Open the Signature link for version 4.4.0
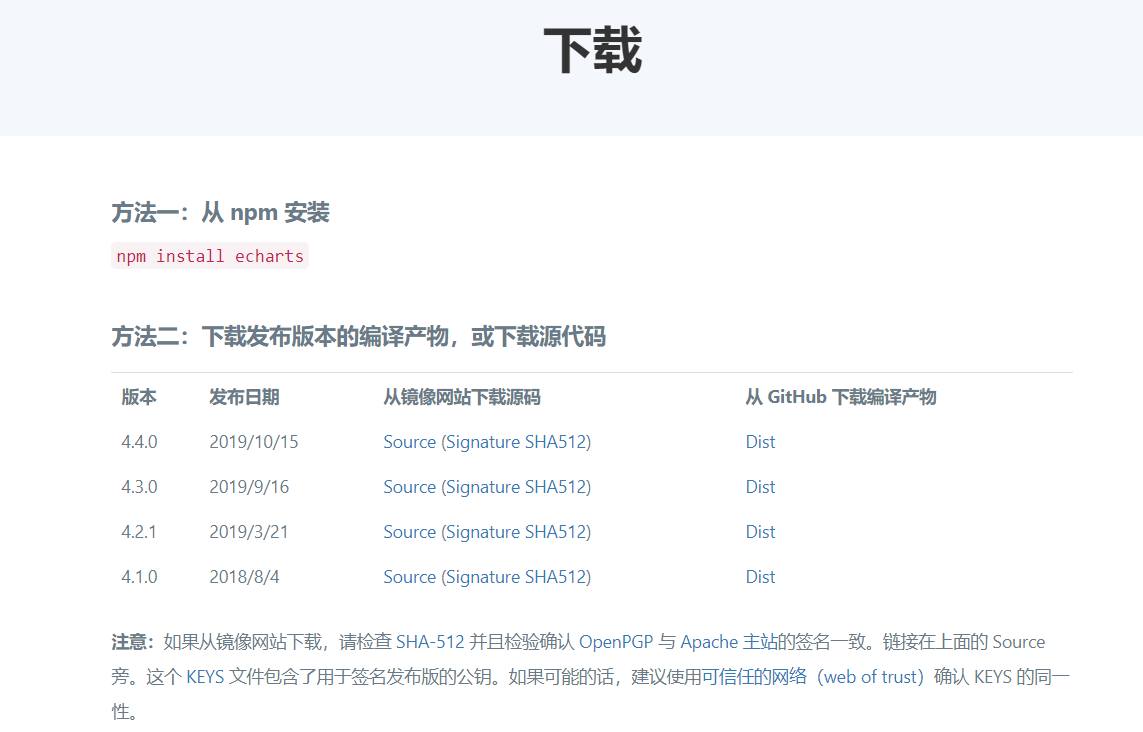 click(x=483, y=442)
